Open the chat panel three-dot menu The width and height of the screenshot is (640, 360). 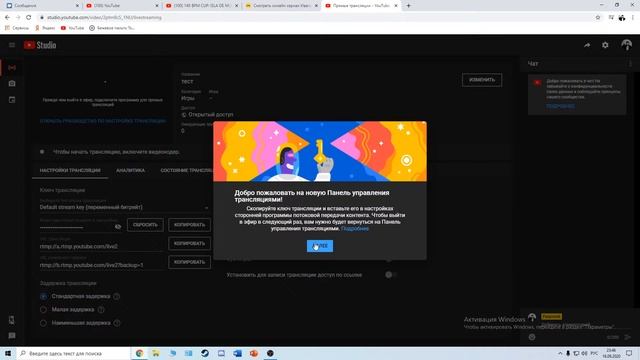click(x=631, y=64)
